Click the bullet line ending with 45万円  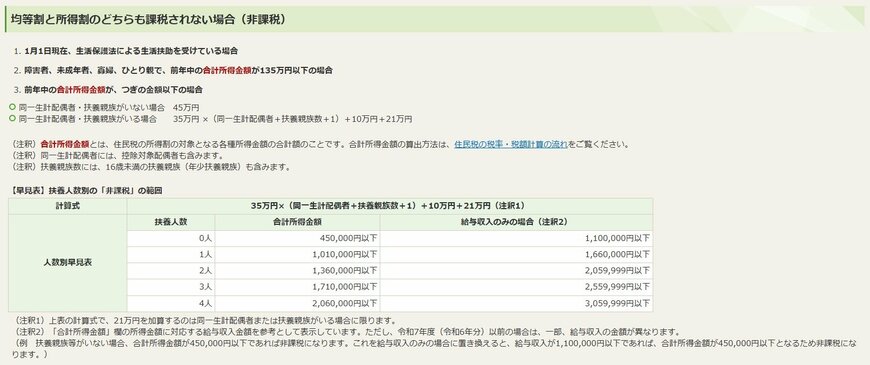coord(109,107)
